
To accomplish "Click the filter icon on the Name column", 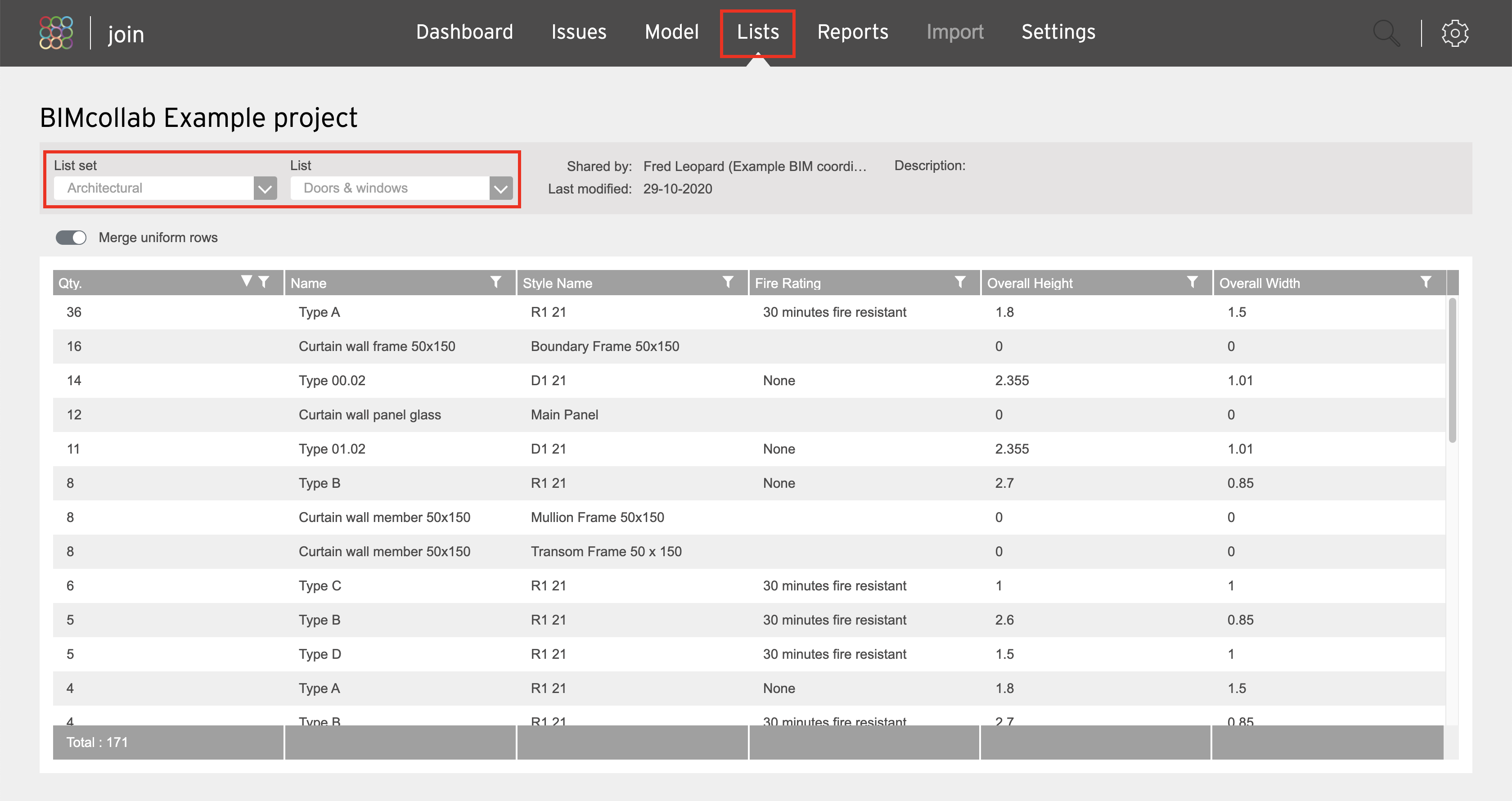I will [496, 282].
